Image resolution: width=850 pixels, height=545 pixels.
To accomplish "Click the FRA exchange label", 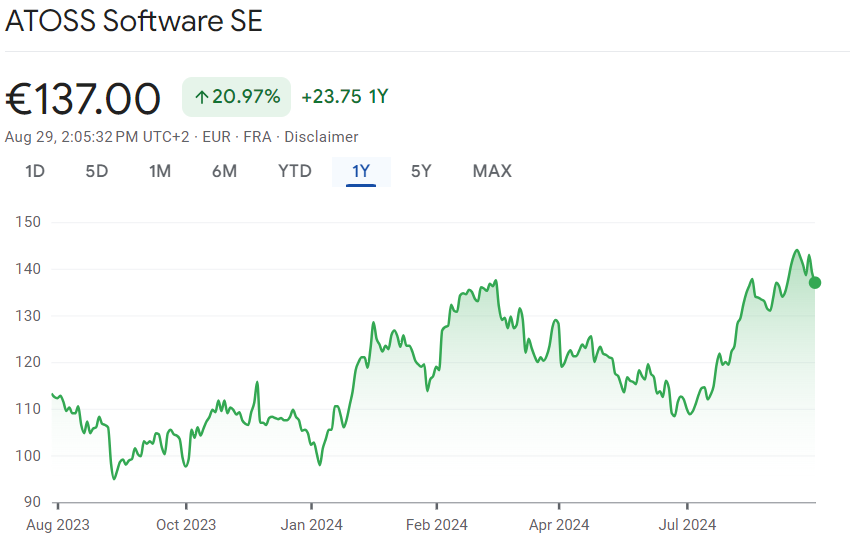I will tap(257, 137).
